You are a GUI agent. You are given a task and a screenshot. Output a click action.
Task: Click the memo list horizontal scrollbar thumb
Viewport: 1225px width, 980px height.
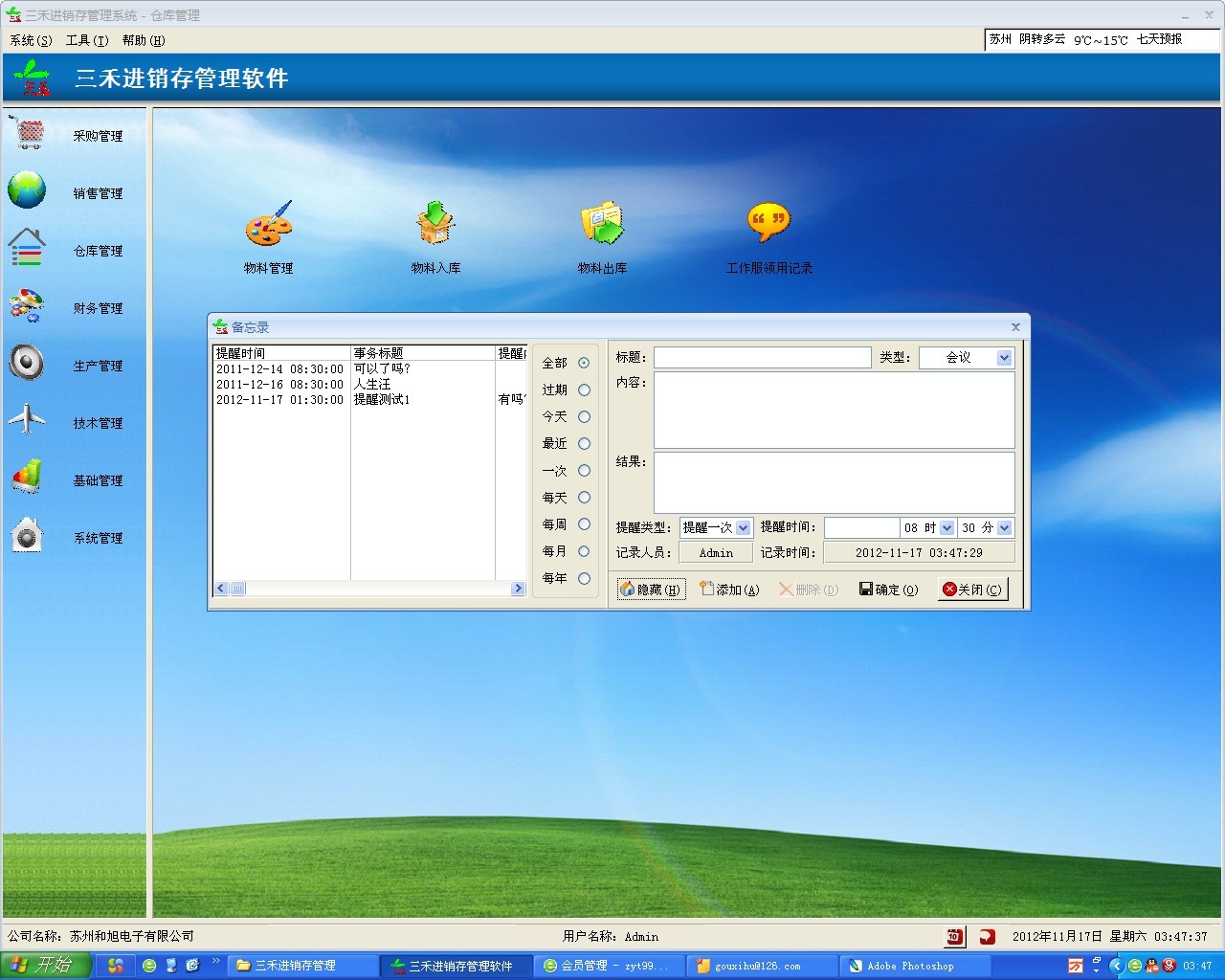pos(238,589)
